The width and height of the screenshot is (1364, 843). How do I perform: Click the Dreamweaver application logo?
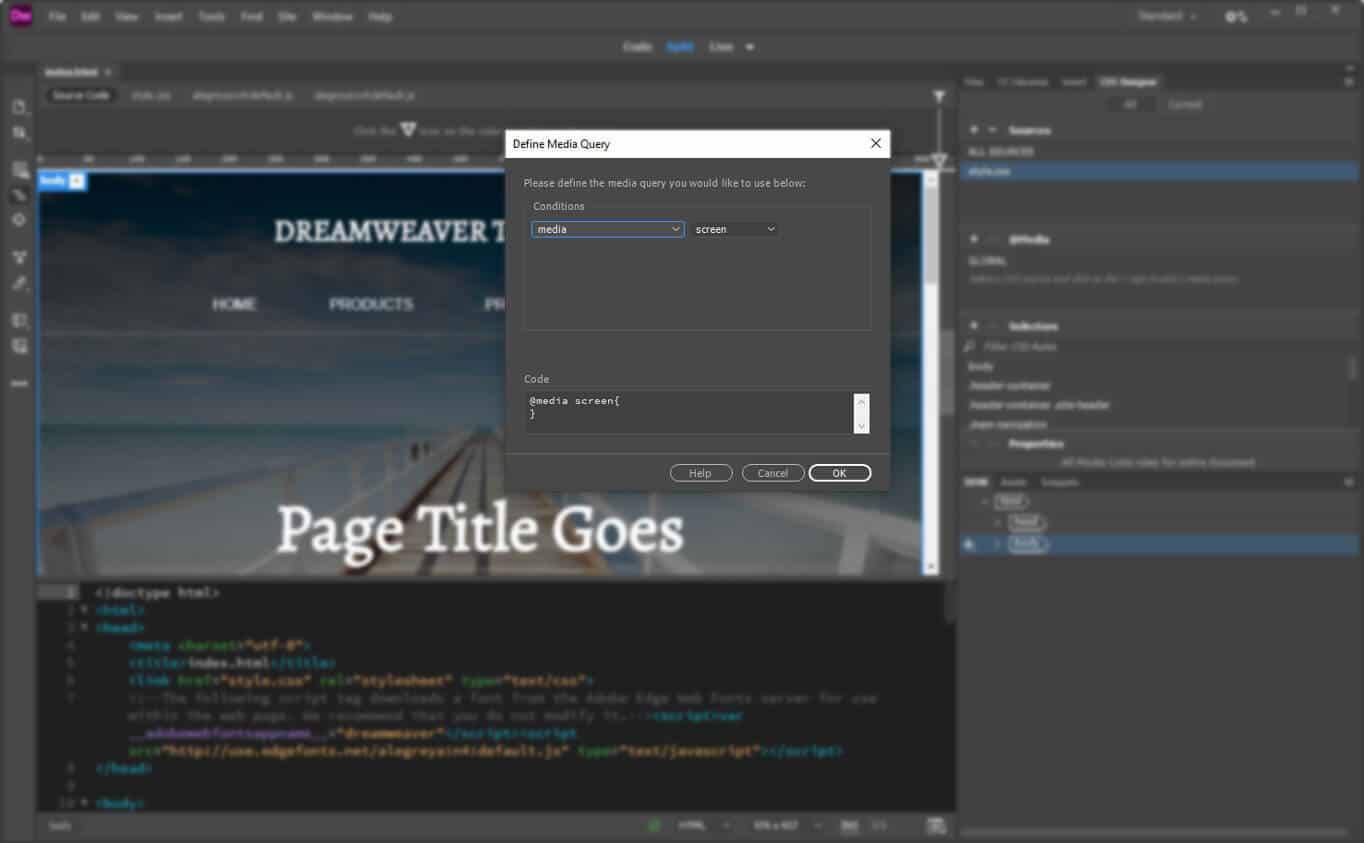coord(21,16)
